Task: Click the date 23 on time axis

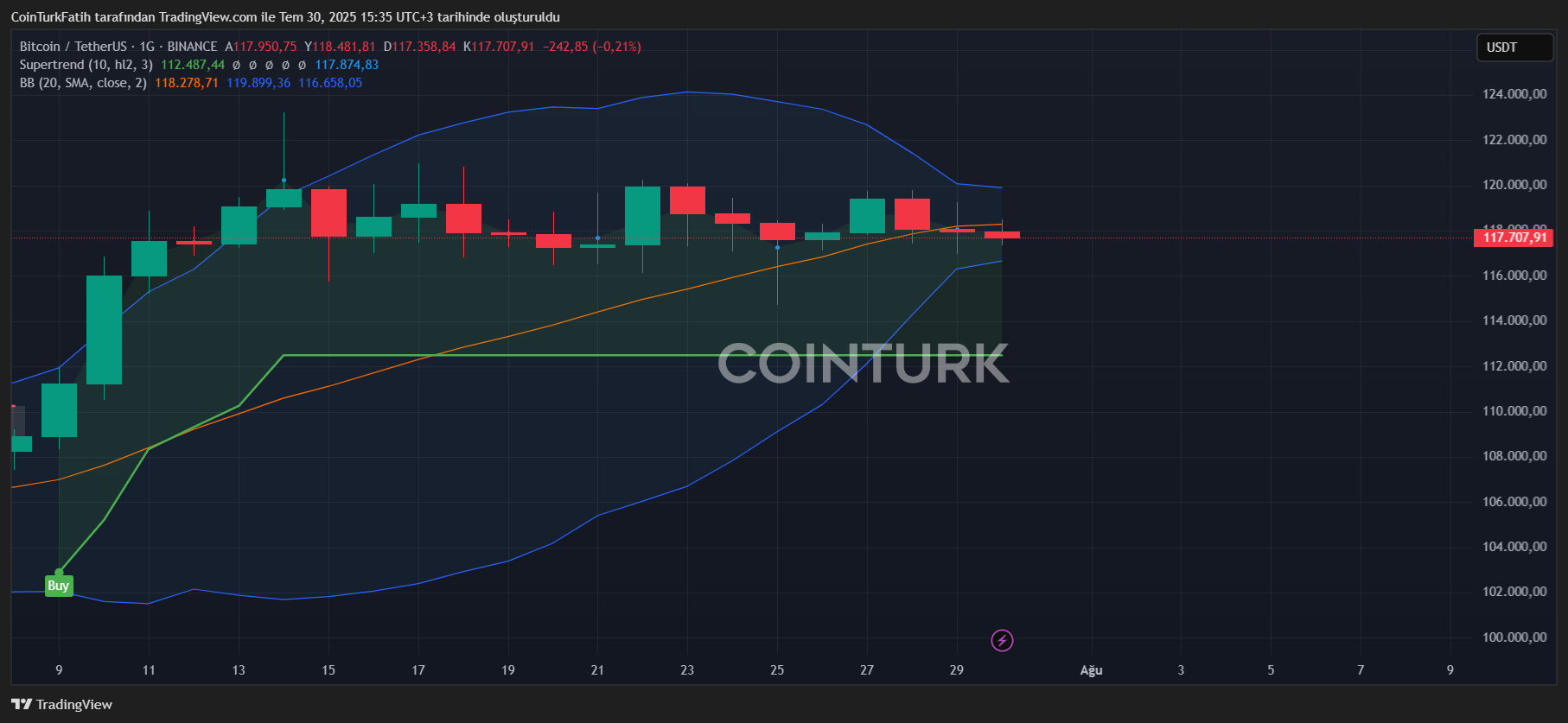Action: tap(687, 670)
